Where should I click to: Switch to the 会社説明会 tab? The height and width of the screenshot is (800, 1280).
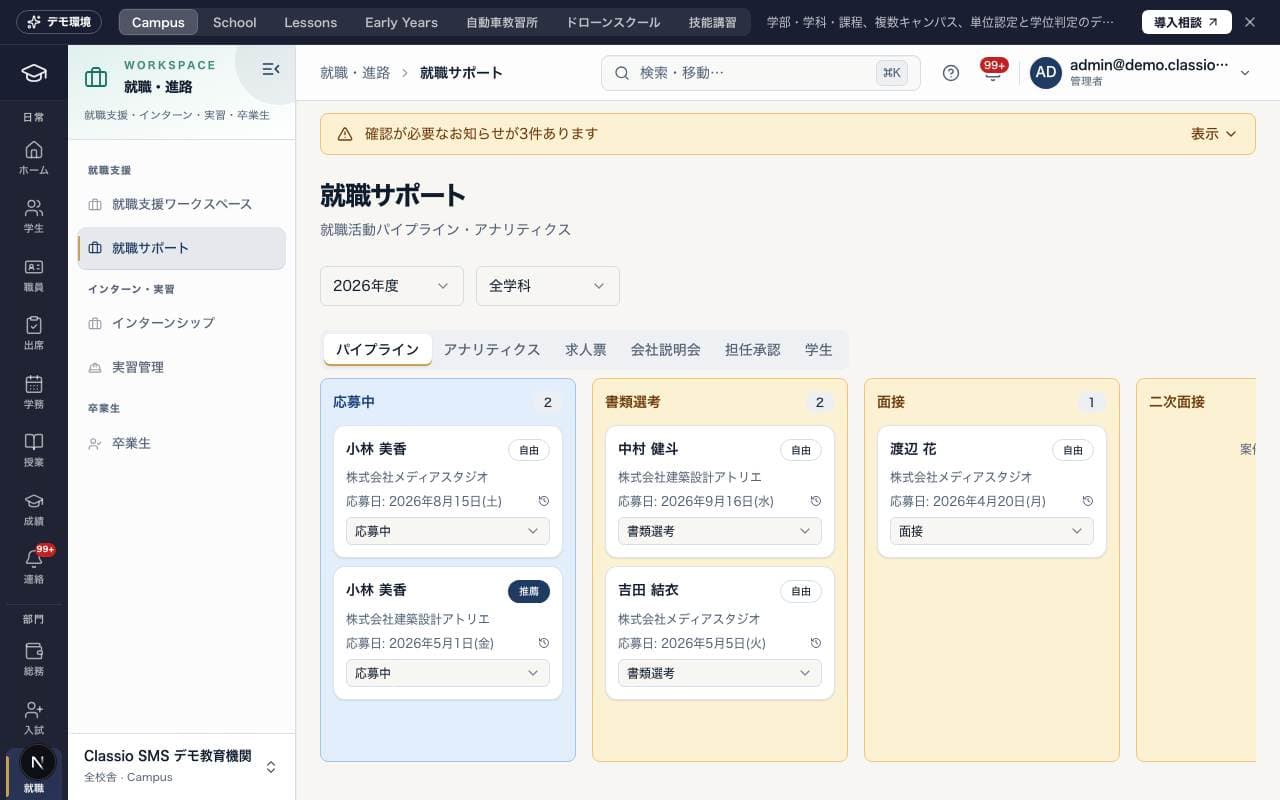click(x=666, y=350)
